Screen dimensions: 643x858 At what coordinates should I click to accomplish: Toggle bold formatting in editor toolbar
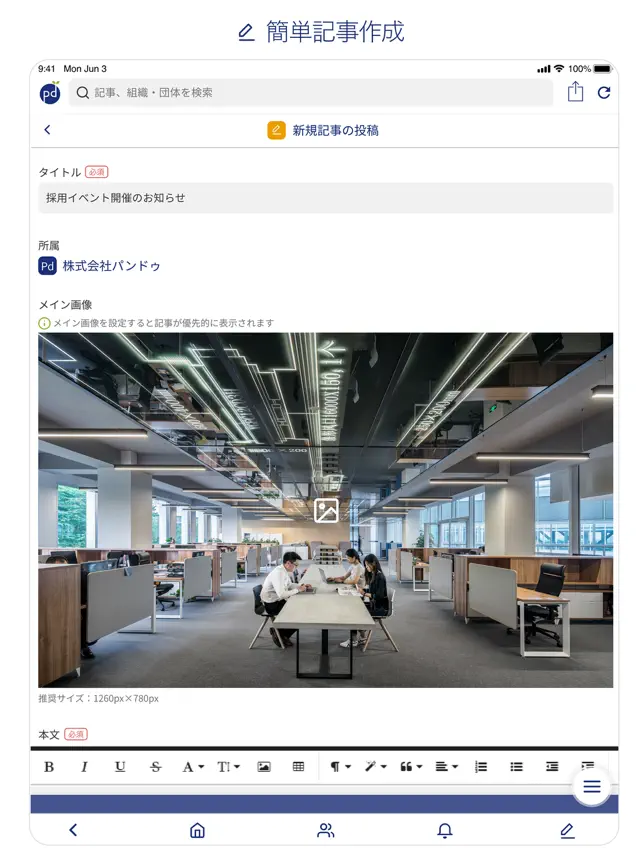(49, 767)
